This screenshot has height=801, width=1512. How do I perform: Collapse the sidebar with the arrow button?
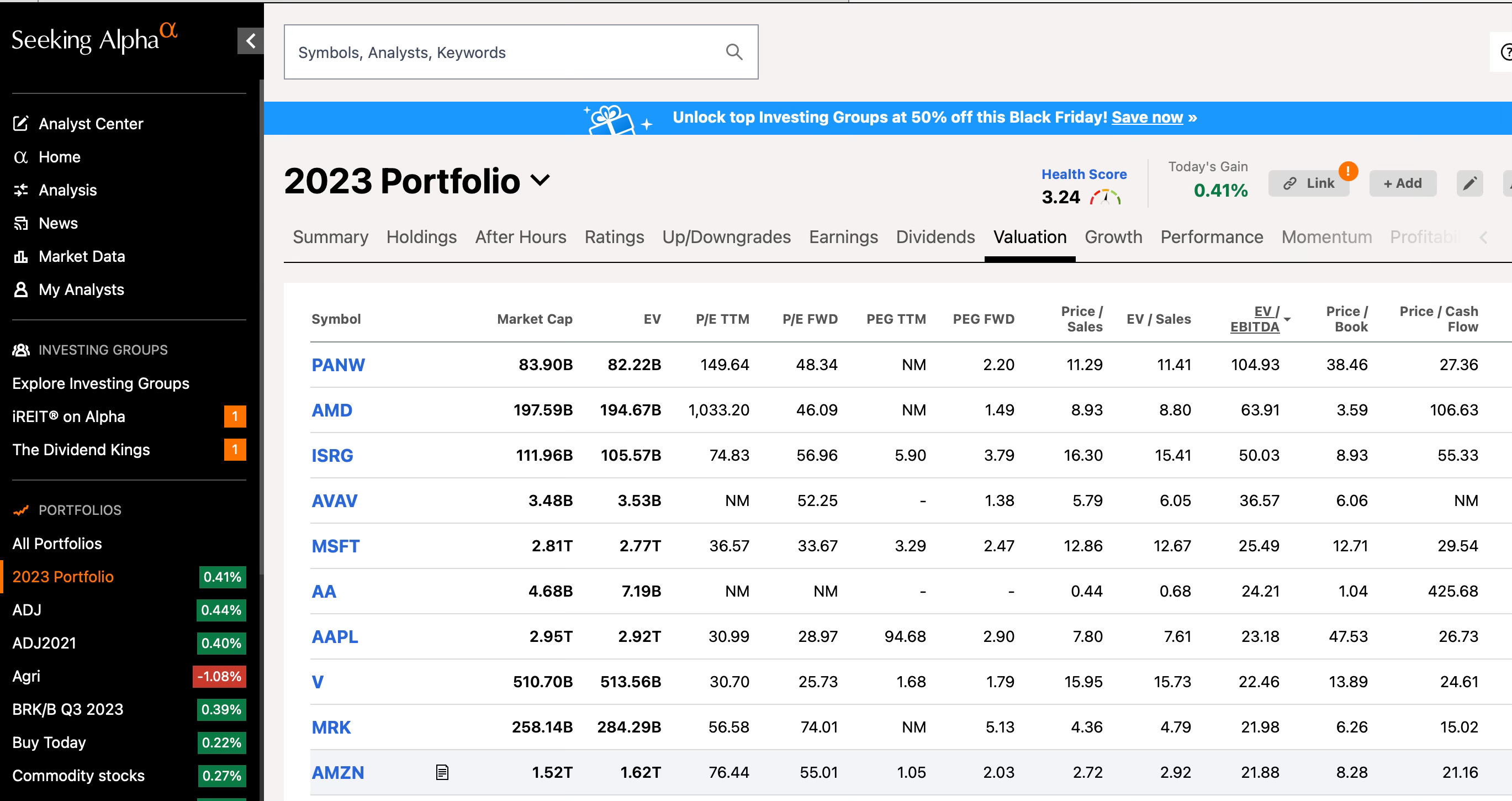tap(251, 40)
